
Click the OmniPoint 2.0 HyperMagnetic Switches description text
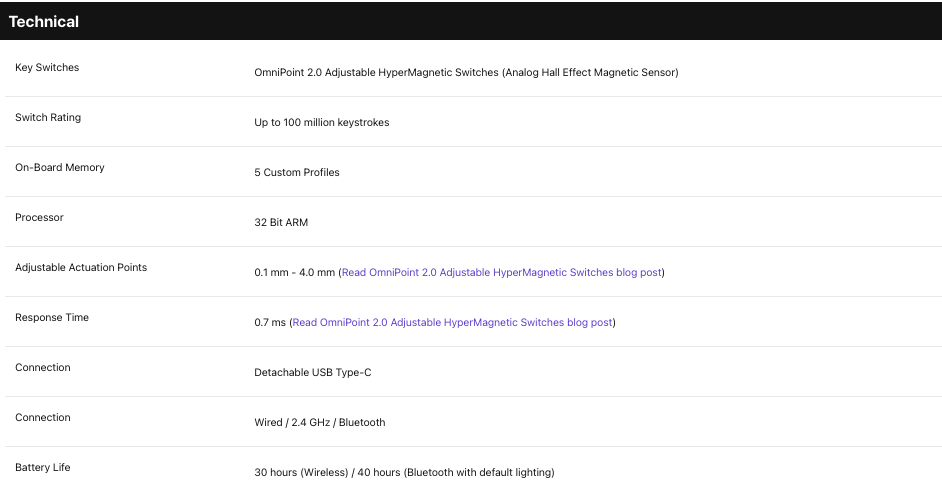(x=466, y=73)
